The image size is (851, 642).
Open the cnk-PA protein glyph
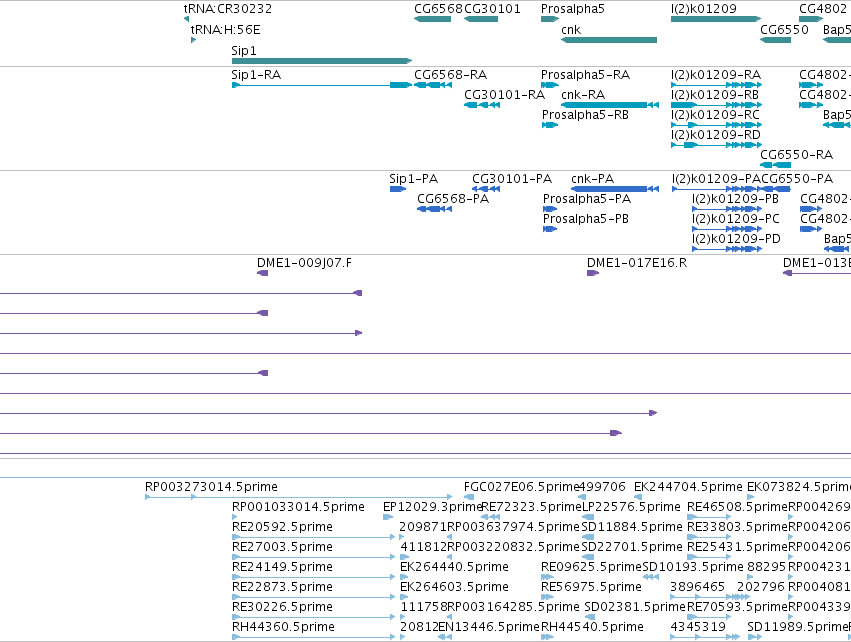[615, 189]
